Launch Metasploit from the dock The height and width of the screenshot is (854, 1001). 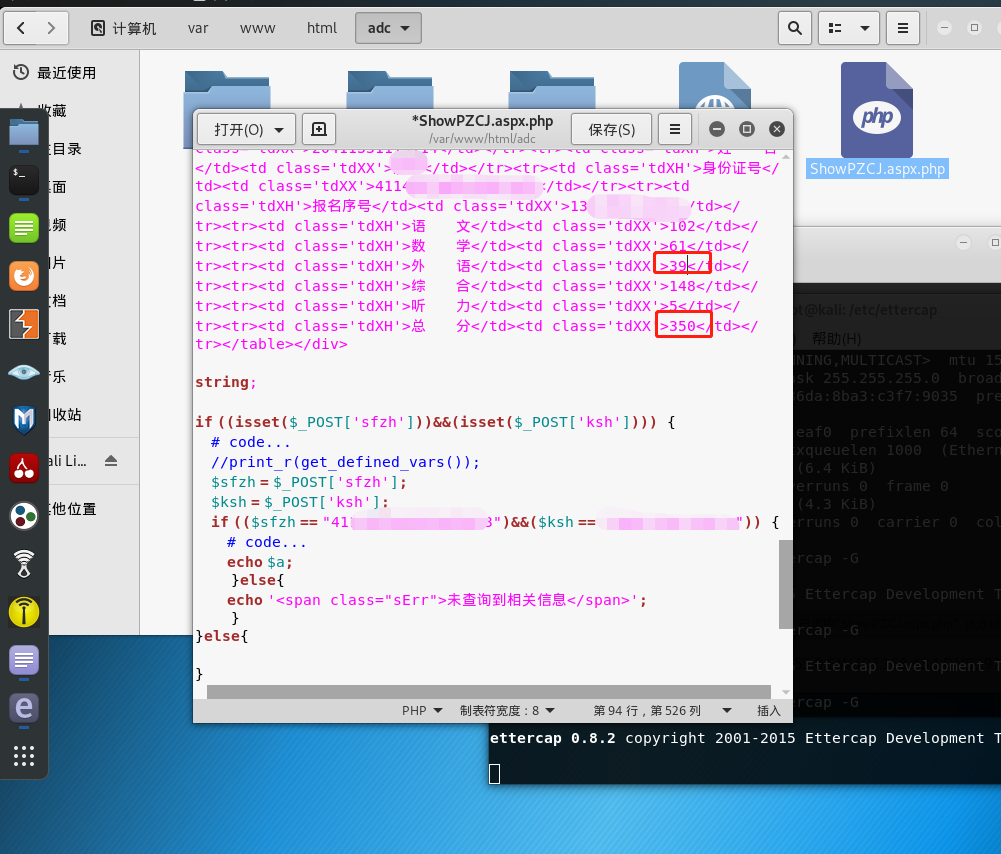tap(24, 419)
